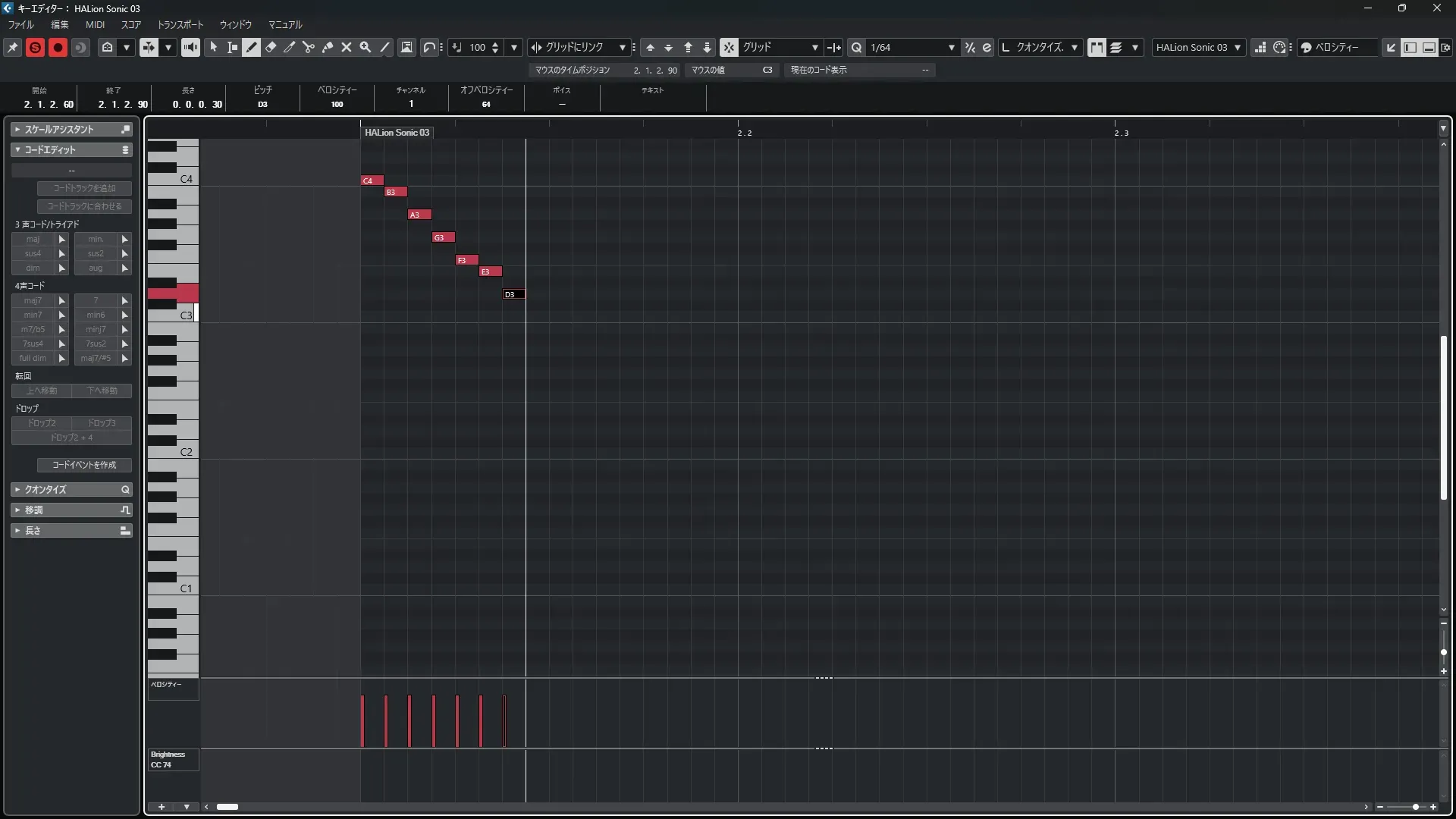Select the Mute X tool
This screenshot has width=1456, height=819.
click(347, 47)
